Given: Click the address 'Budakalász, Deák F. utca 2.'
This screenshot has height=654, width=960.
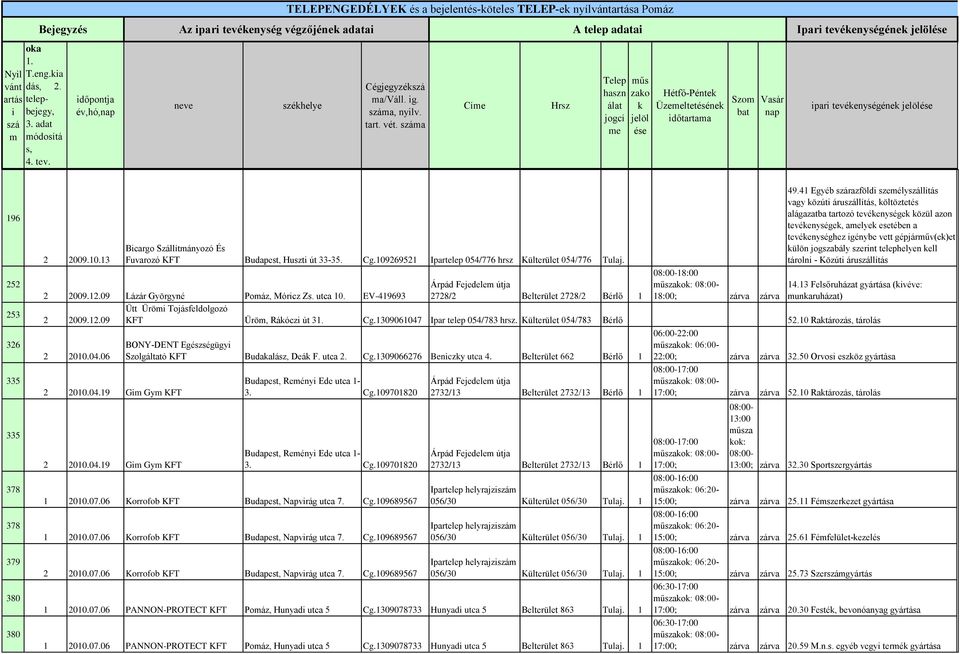Looking at the screenshot, I should pos(296,356).
